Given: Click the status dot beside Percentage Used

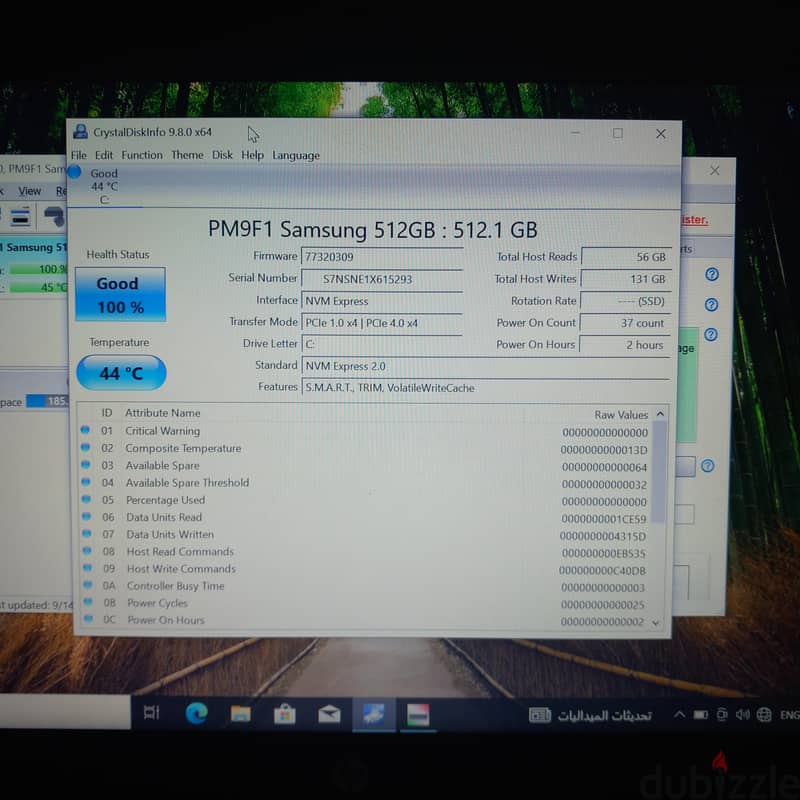Looking at the screenshot, I should tap(86, 499).
